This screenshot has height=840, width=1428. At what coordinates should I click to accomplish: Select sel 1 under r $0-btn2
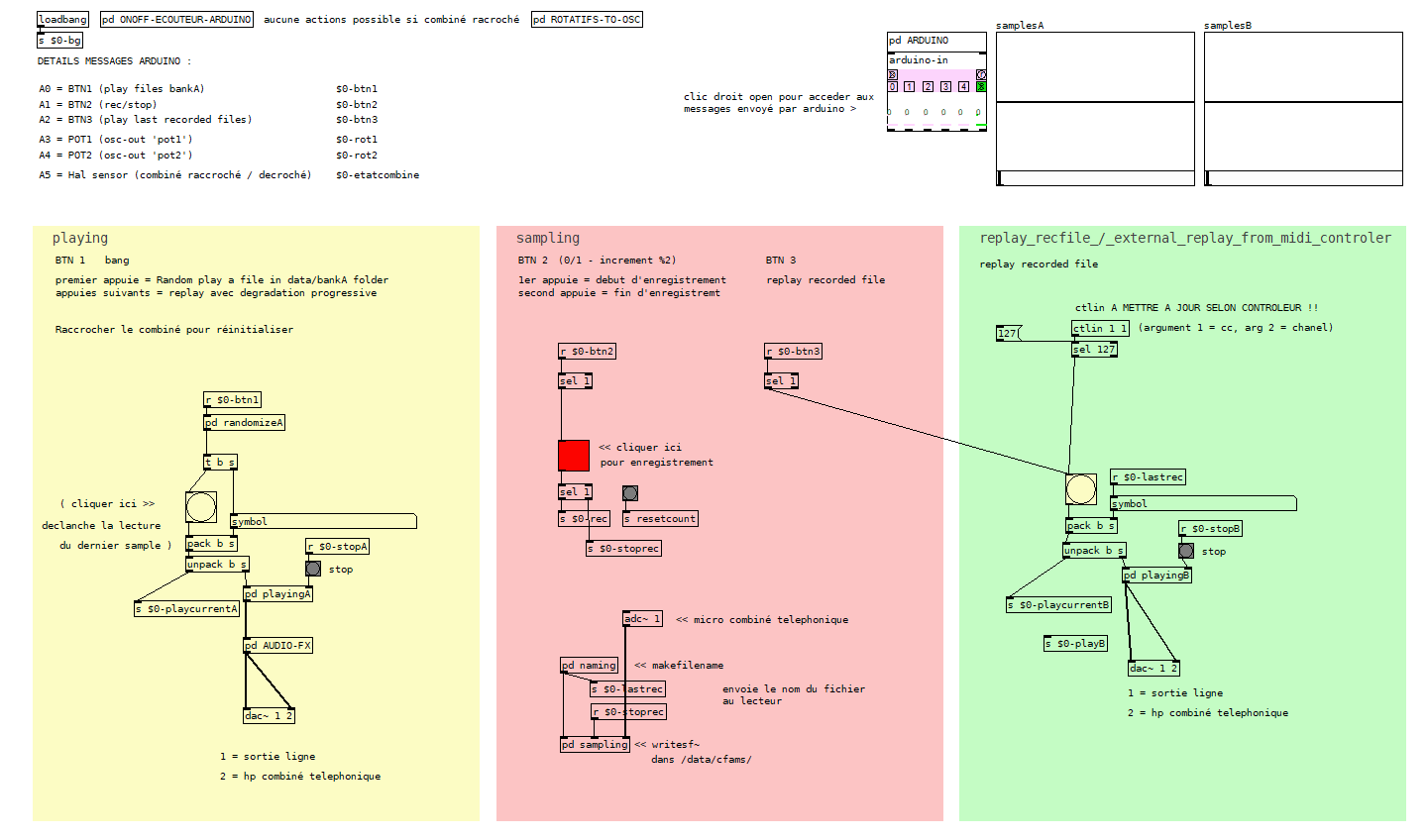tap(575, 380)
